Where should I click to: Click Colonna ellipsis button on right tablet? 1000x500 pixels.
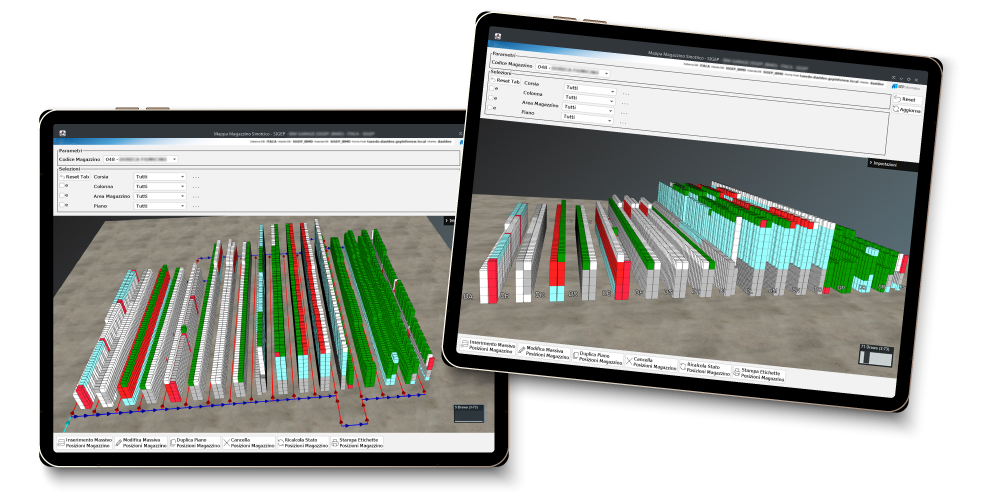point(626,91)
